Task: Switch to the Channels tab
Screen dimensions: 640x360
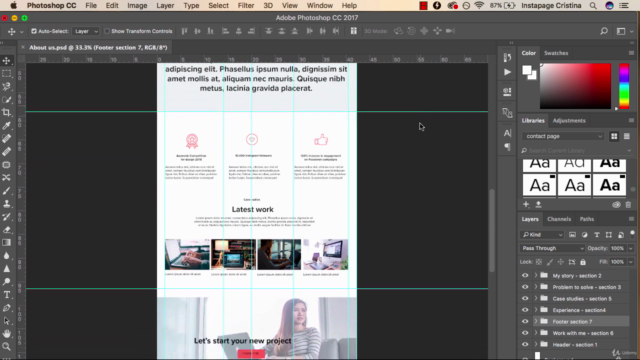Action: [559, 219]
